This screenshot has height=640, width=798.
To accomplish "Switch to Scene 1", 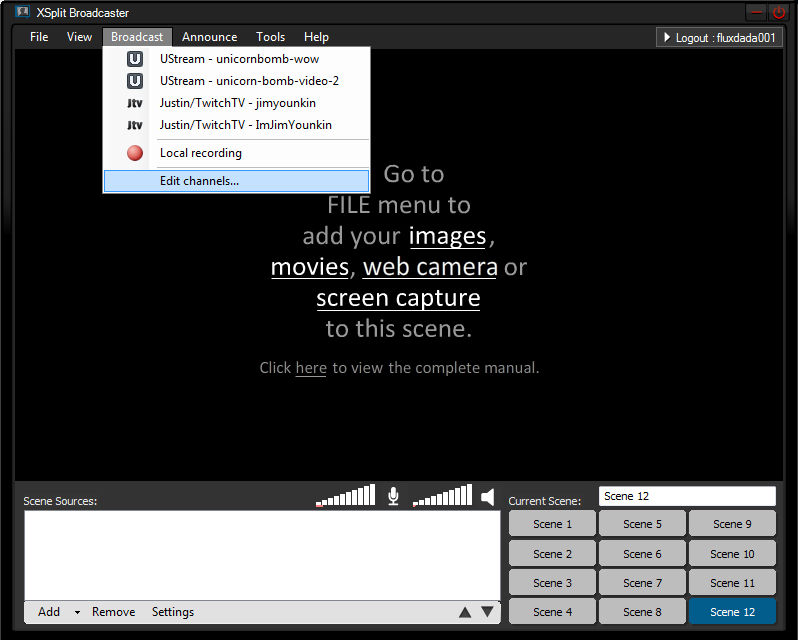I will [552, 524].
